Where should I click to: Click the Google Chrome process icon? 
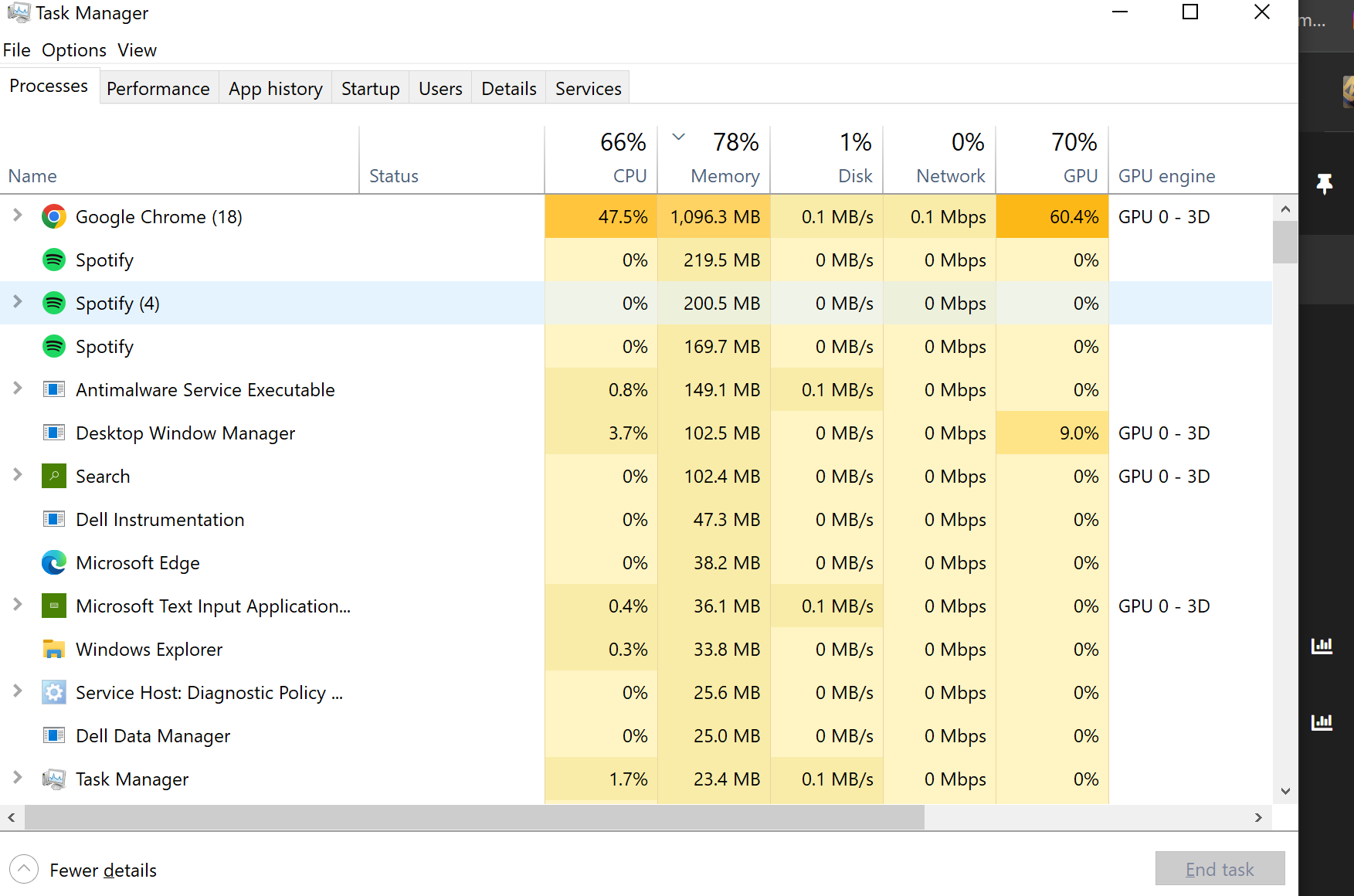tap(53, 217)
